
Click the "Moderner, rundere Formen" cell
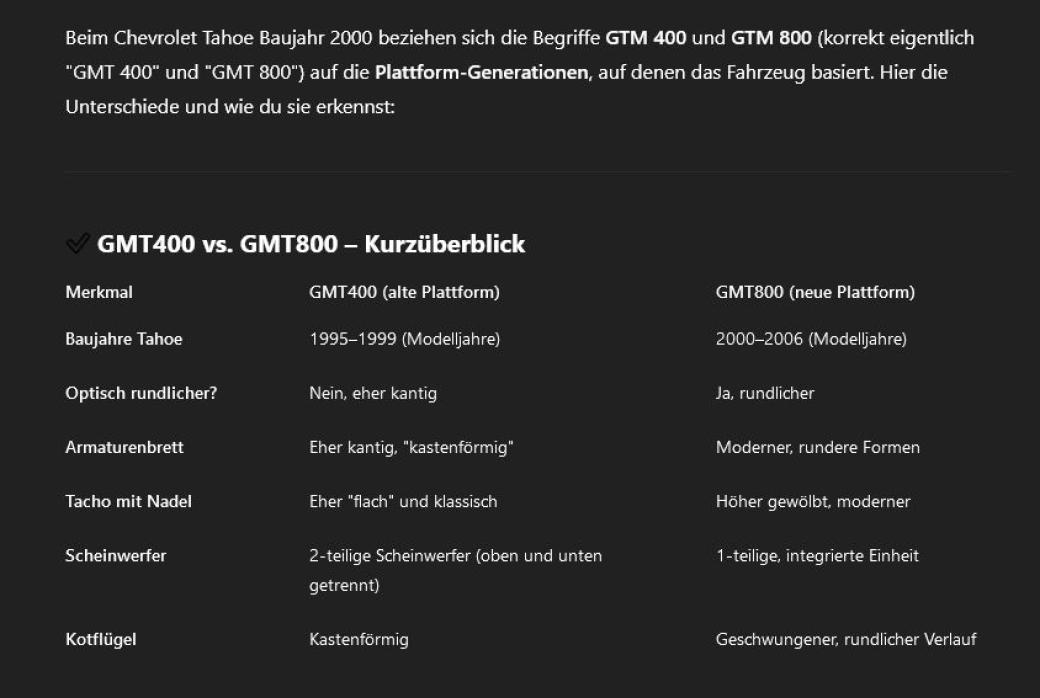pos(818,447)
